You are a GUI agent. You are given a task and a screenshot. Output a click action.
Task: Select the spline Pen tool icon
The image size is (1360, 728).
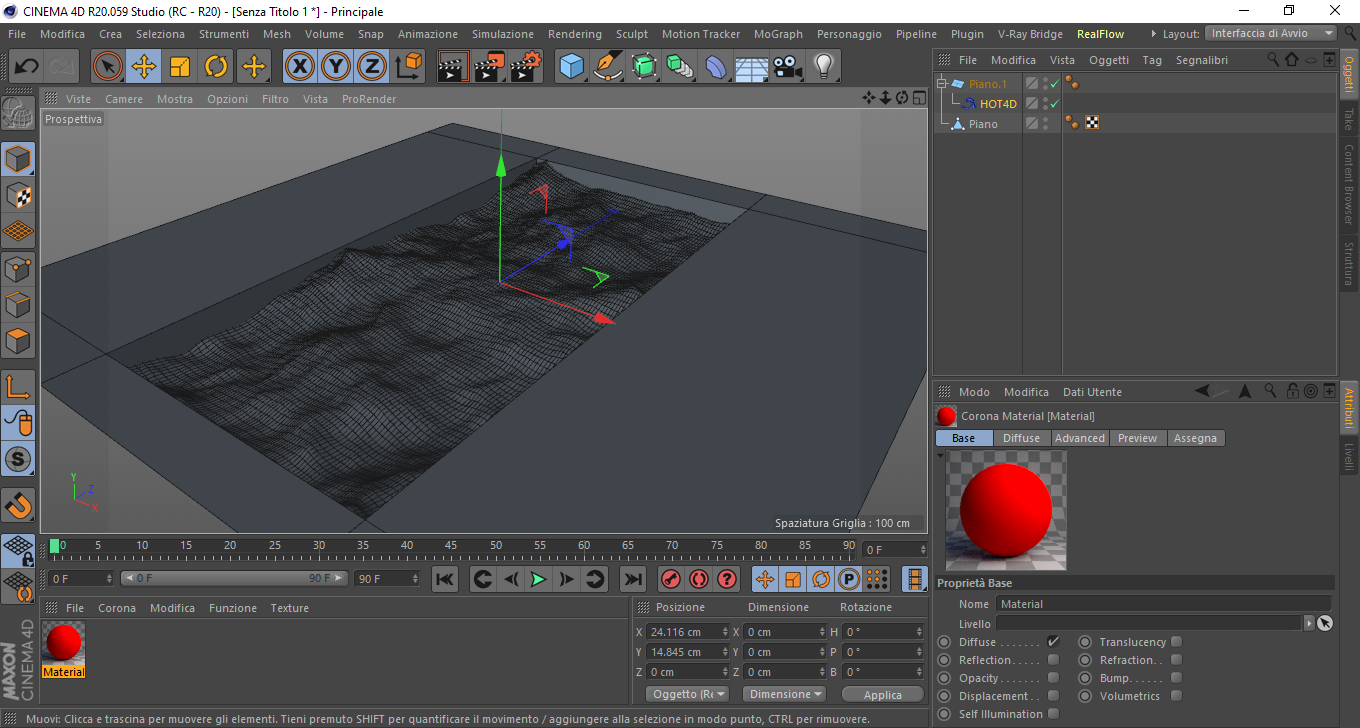coord(607,67)
